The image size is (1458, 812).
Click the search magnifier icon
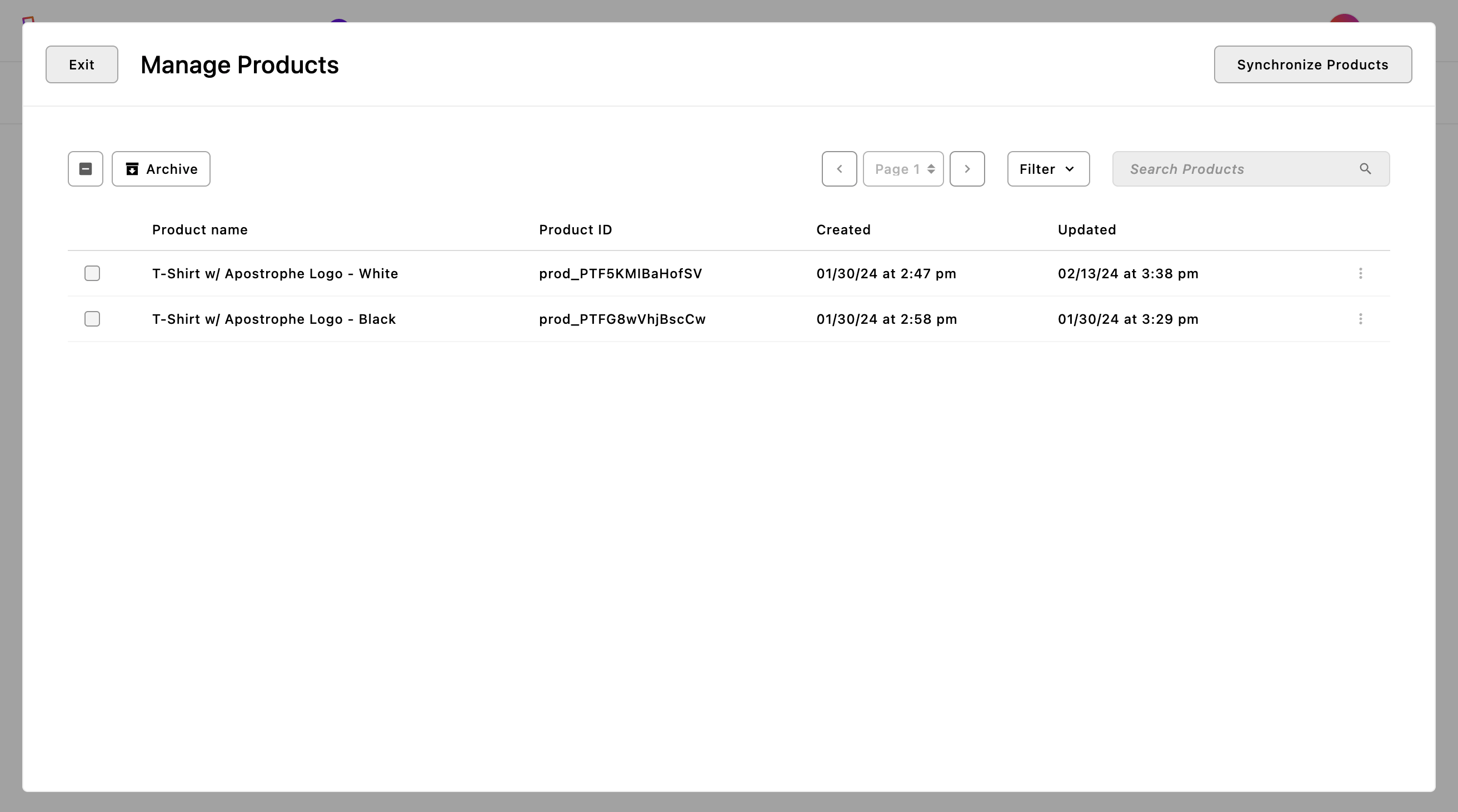[x=1365, y=169]
